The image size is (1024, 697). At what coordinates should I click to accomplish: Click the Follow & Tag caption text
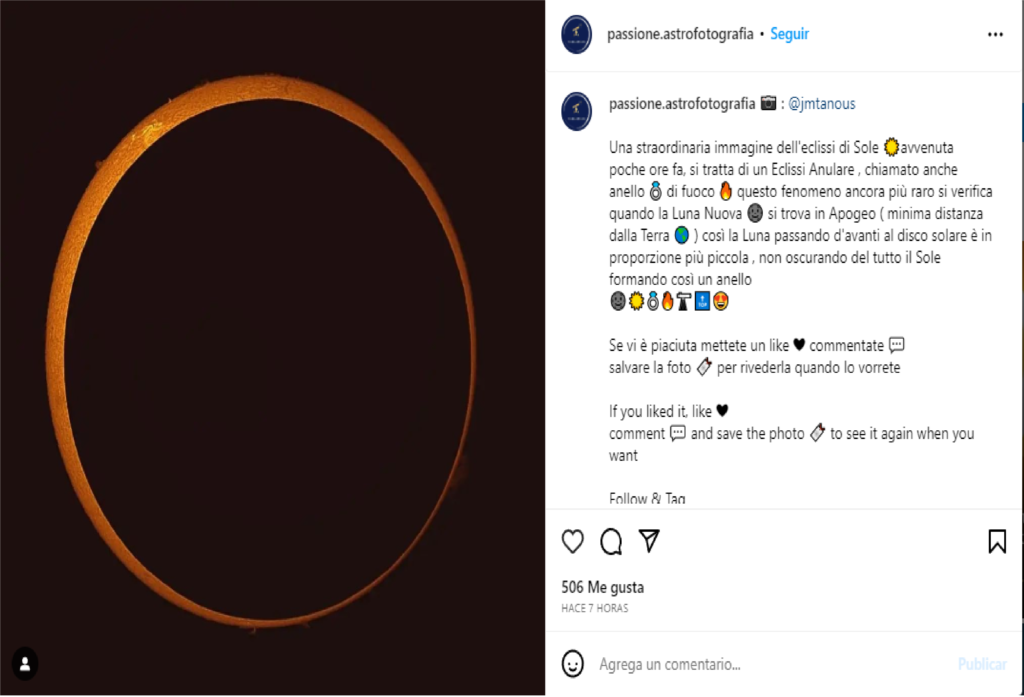point(647,498)
